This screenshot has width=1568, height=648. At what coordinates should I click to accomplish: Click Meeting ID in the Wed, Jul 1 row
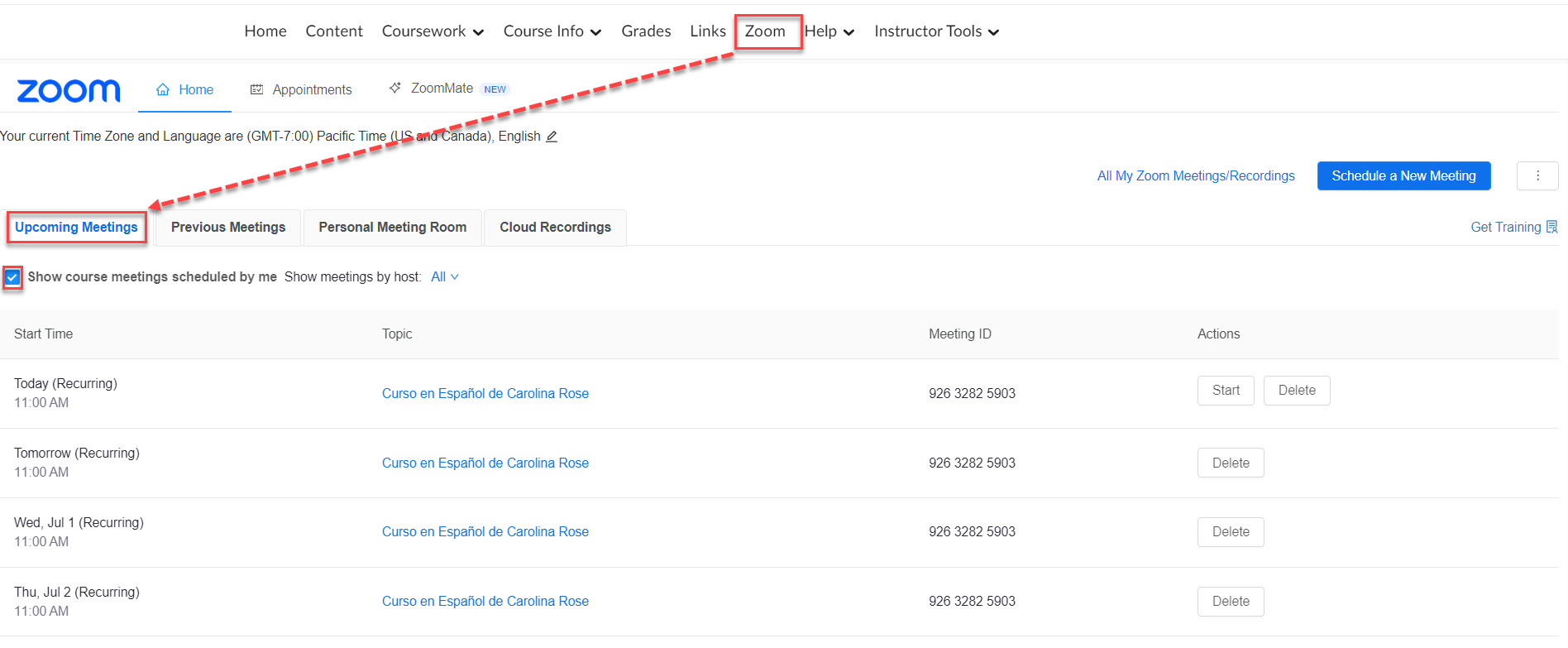point(972,532)
